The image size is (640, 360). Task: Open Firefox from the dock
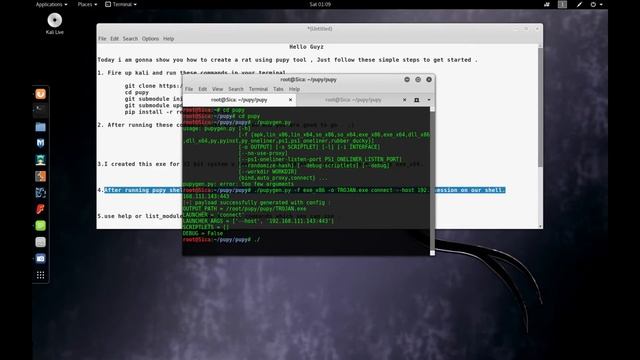point(40,94)
